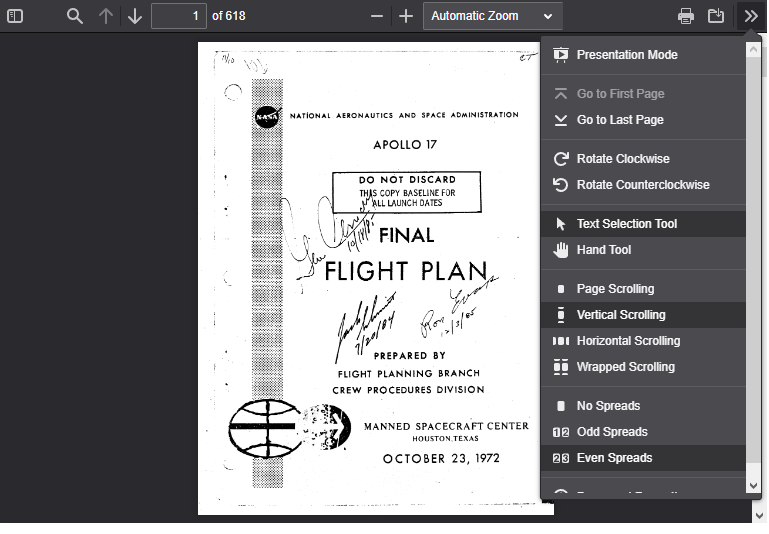The width and height of the screenshot is (769, 534).
Task: Go to next page with down arrow
Action: (x=134, y=16)
